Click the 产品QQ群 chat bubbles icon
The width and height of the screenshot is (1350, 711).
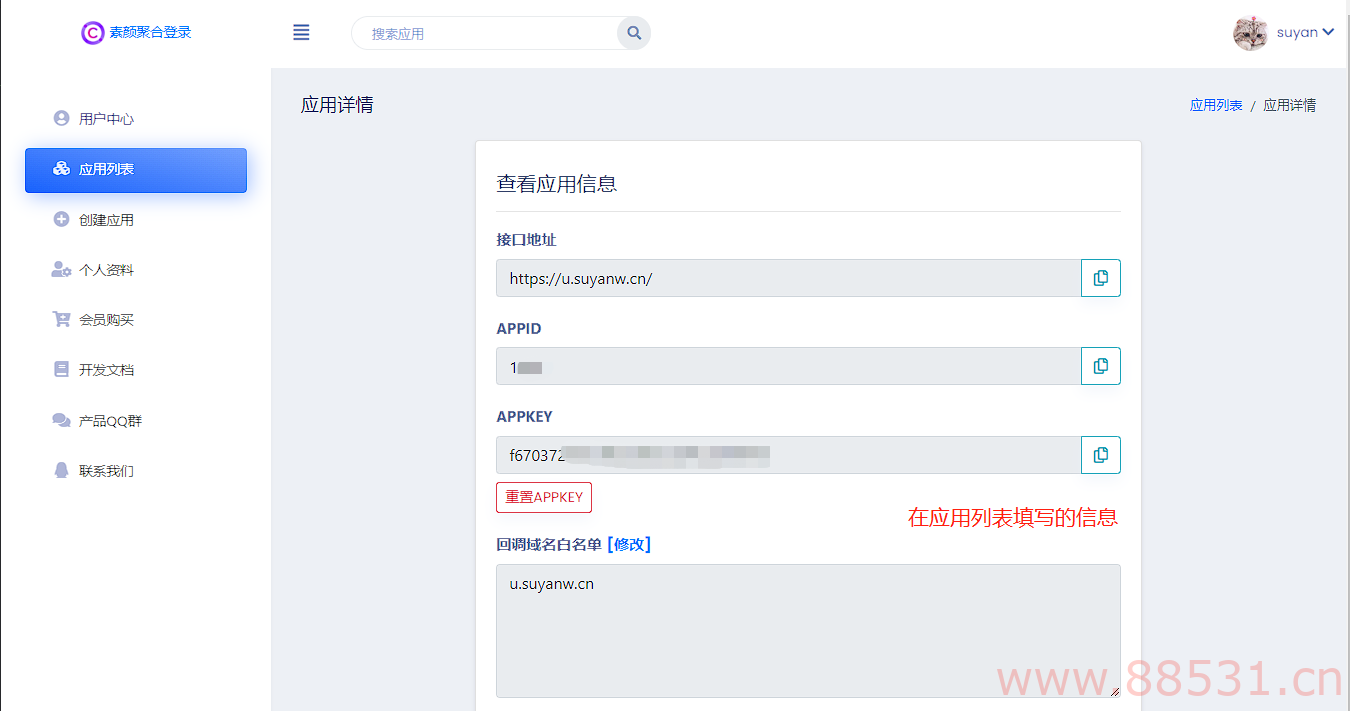point(61,420)
